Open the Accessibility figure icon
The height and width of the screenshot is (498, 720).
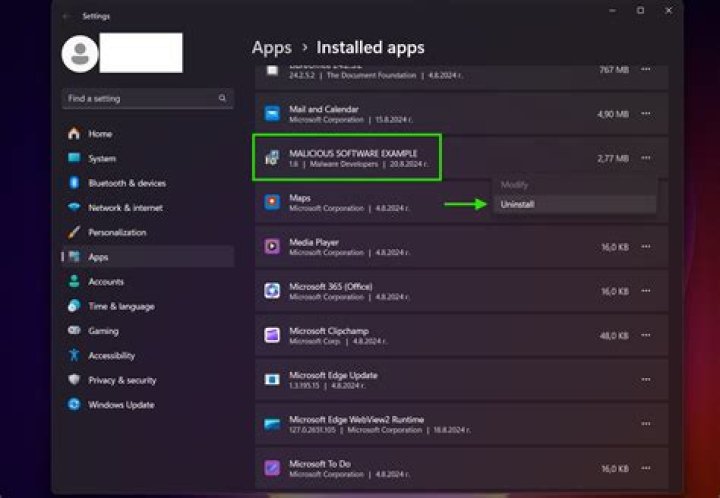[x=74, y=355]
